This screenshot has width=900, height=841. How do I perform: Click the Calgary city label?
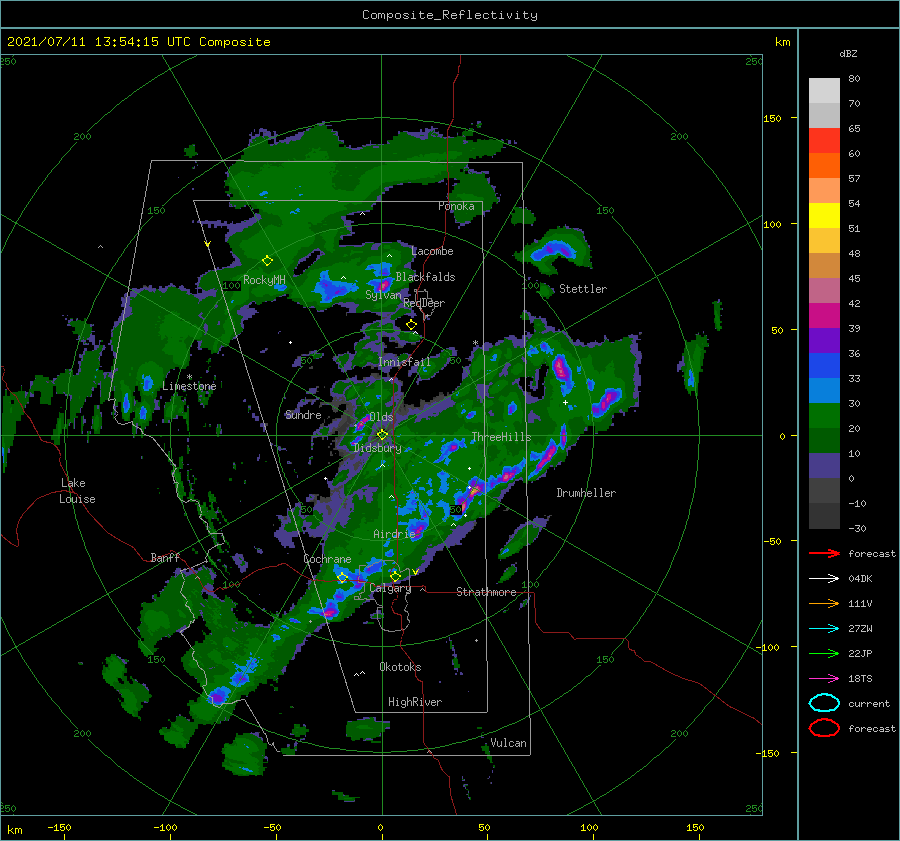click(390, 588)
